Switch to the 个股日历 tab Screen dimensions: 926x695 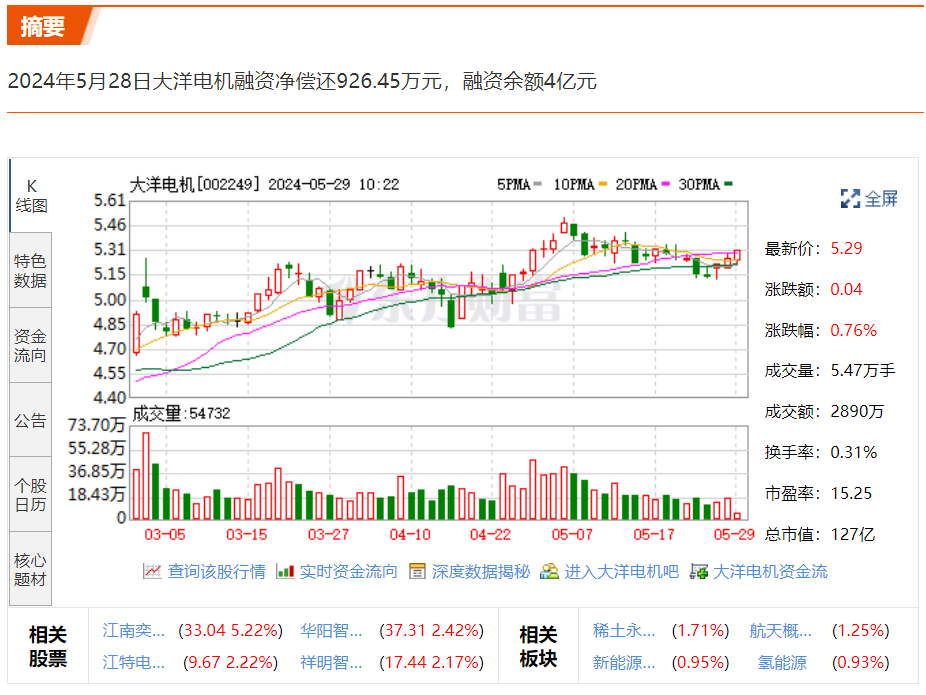tap(31, 494)
